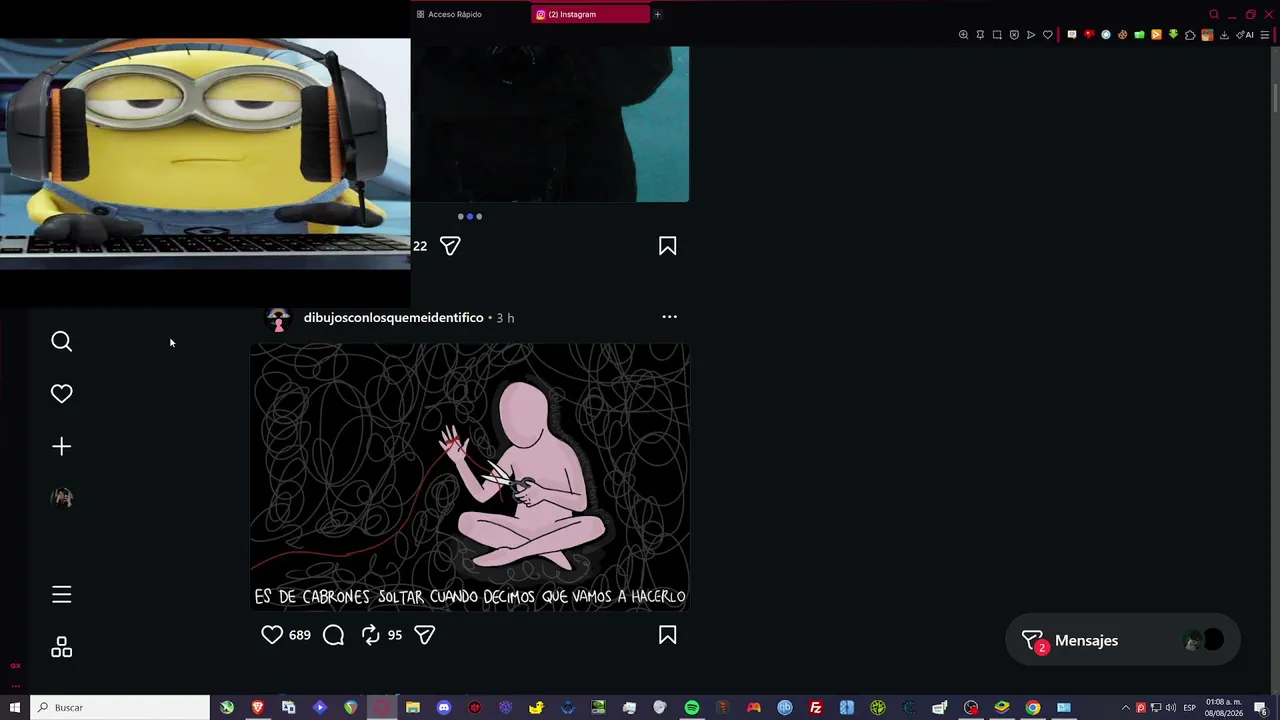Click the minion video overlay window
This screenshot has height=720, width=1280.
point(205,154)
